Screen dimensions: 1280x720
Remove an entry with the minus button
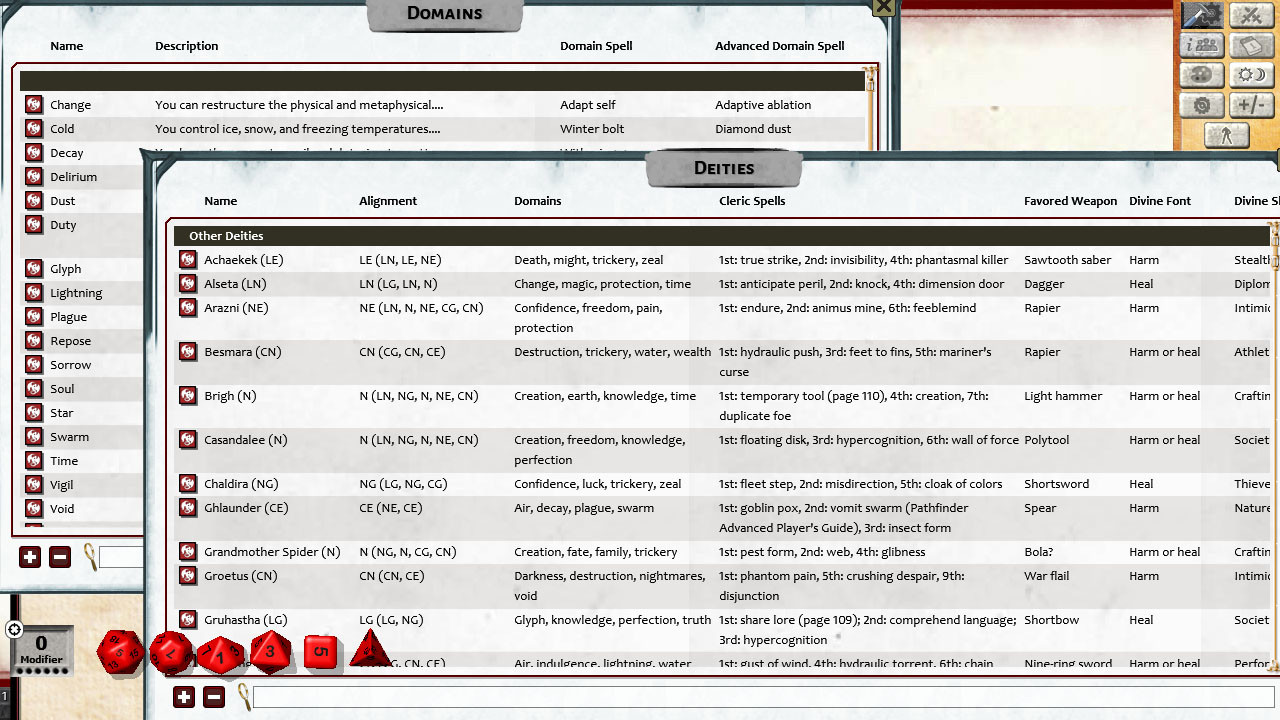(x=213, y=696)
